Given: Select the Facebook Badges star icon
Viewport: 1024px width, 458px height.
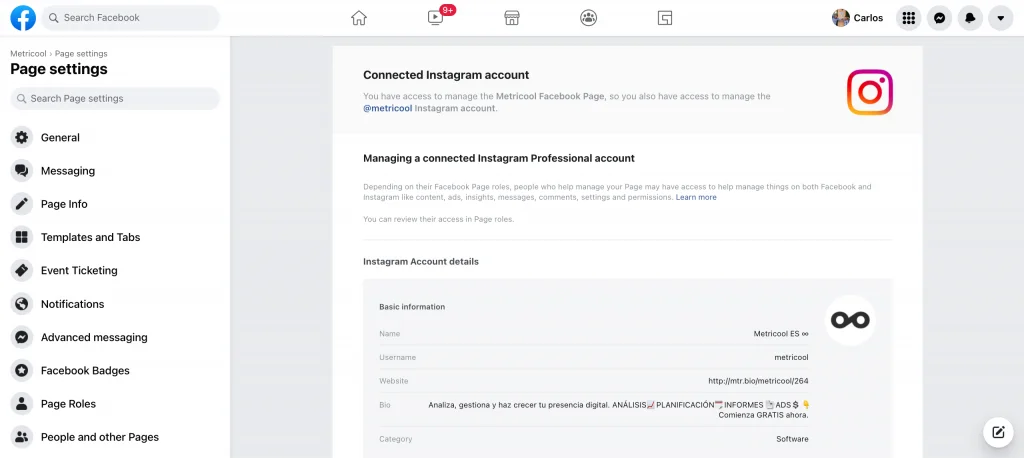Looking at the screenshot, I should tap(22, 370).
